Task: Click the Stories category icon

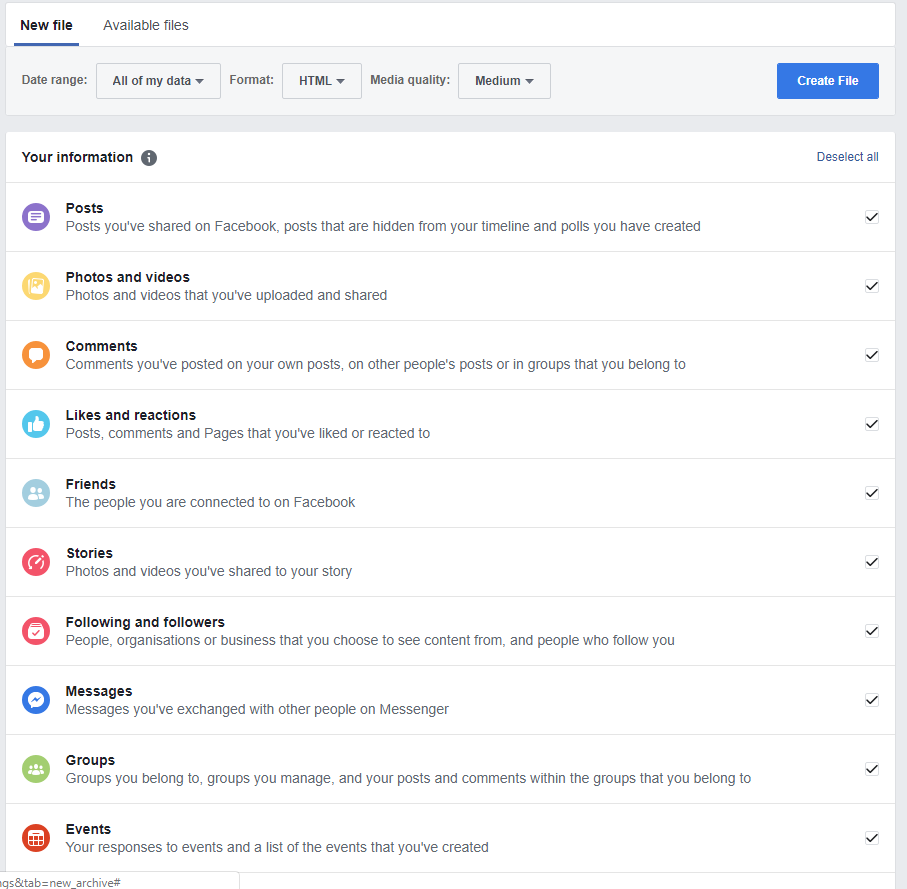Action: [36, 562]
